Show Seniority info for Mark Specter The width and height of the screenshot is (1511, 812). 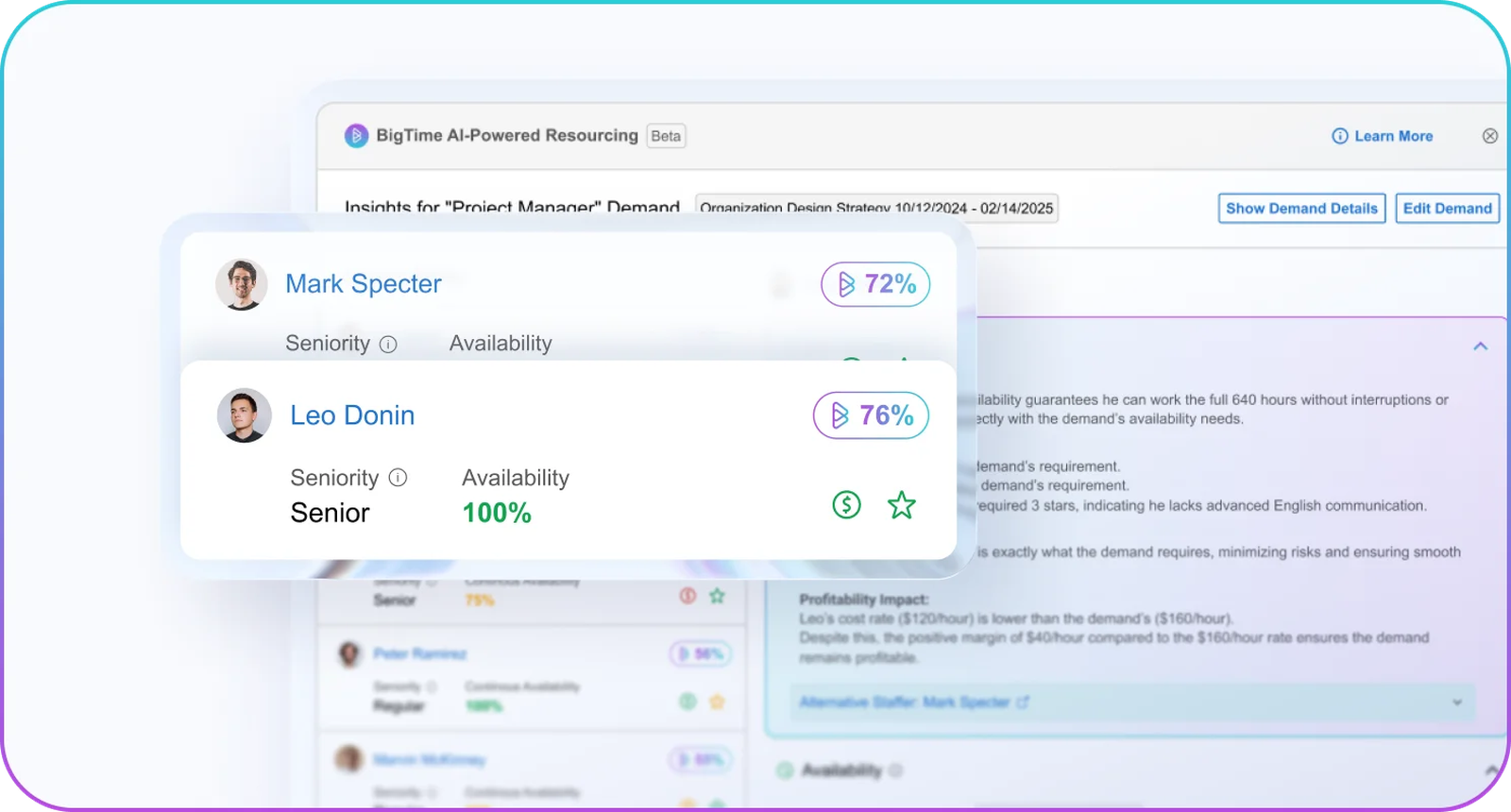click(388, 345)
